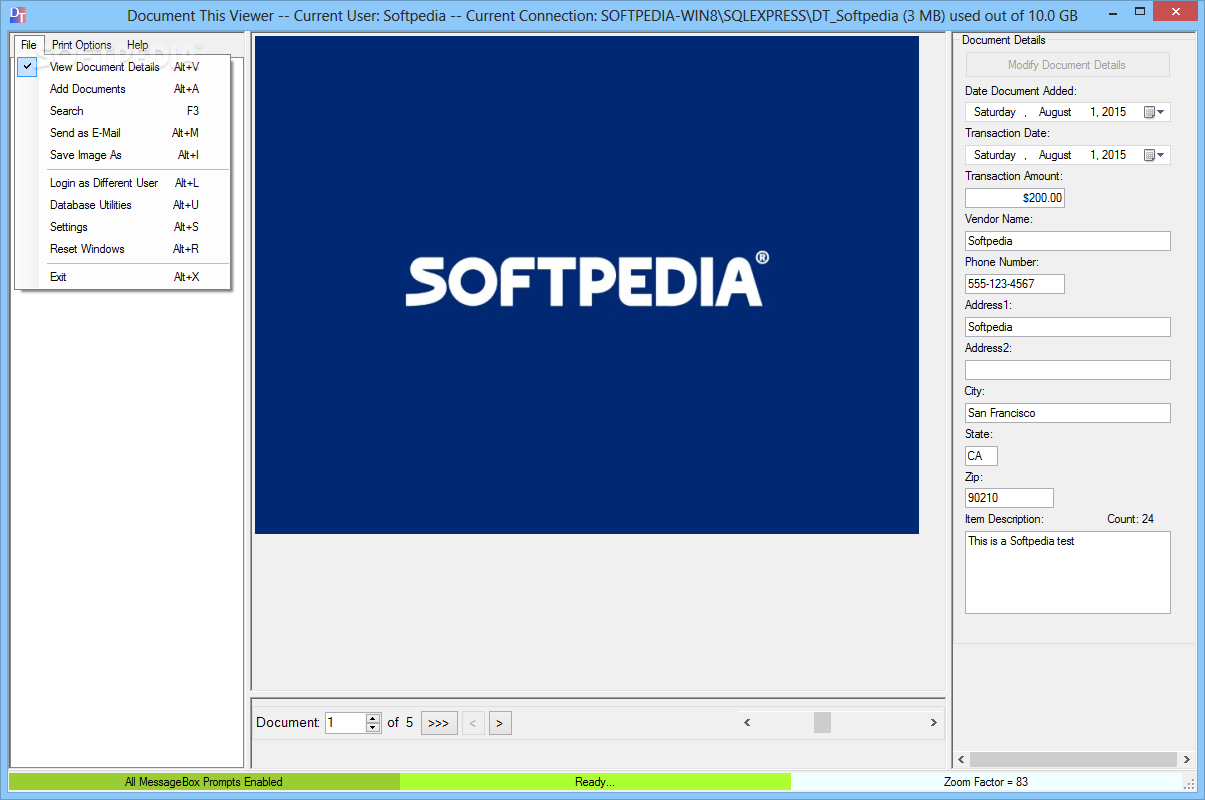Click Modify Document Details button

(1067, 65)
